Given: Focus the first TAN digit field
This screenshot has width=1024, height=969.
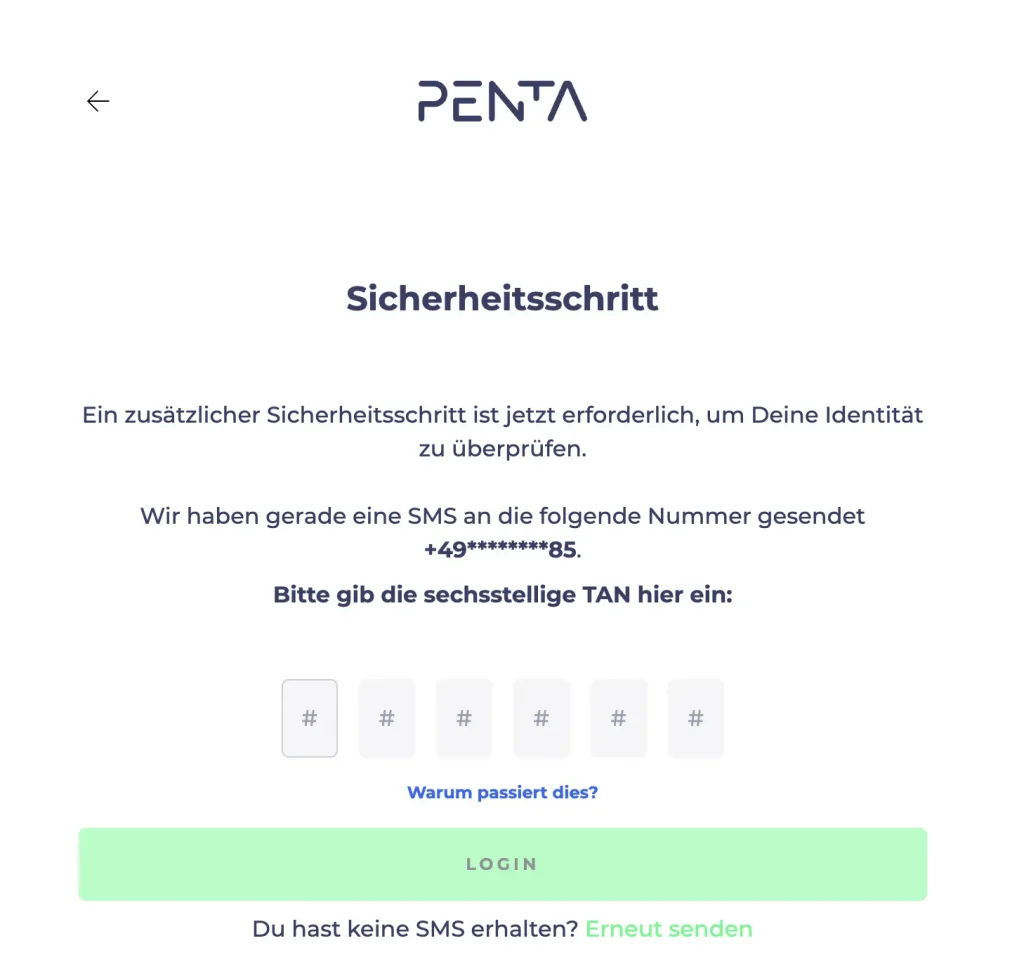Looking at the screenshot, I should [x=310, y=718].
